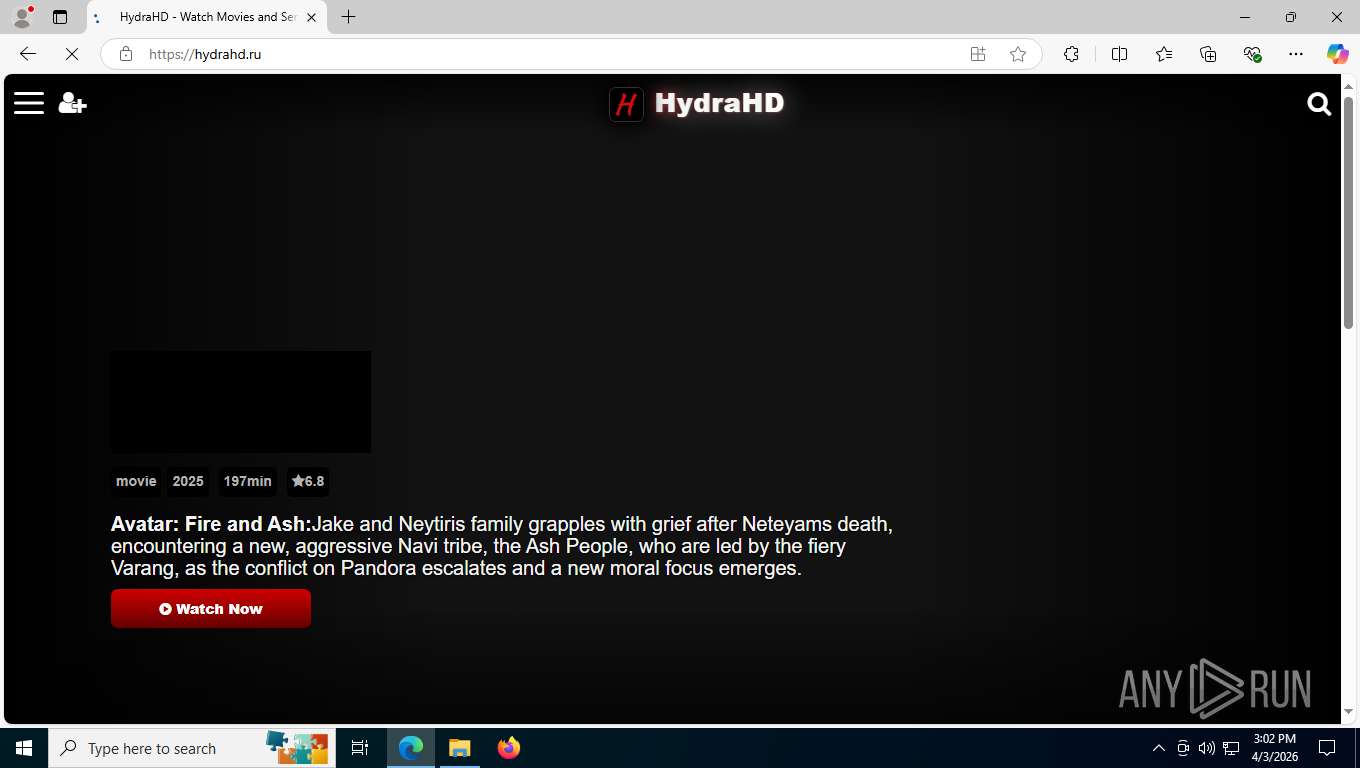This screenshot has width=1360, height=768.
Task: Click the scrollbar down arrow
Action: click(x=1348, y=712)
